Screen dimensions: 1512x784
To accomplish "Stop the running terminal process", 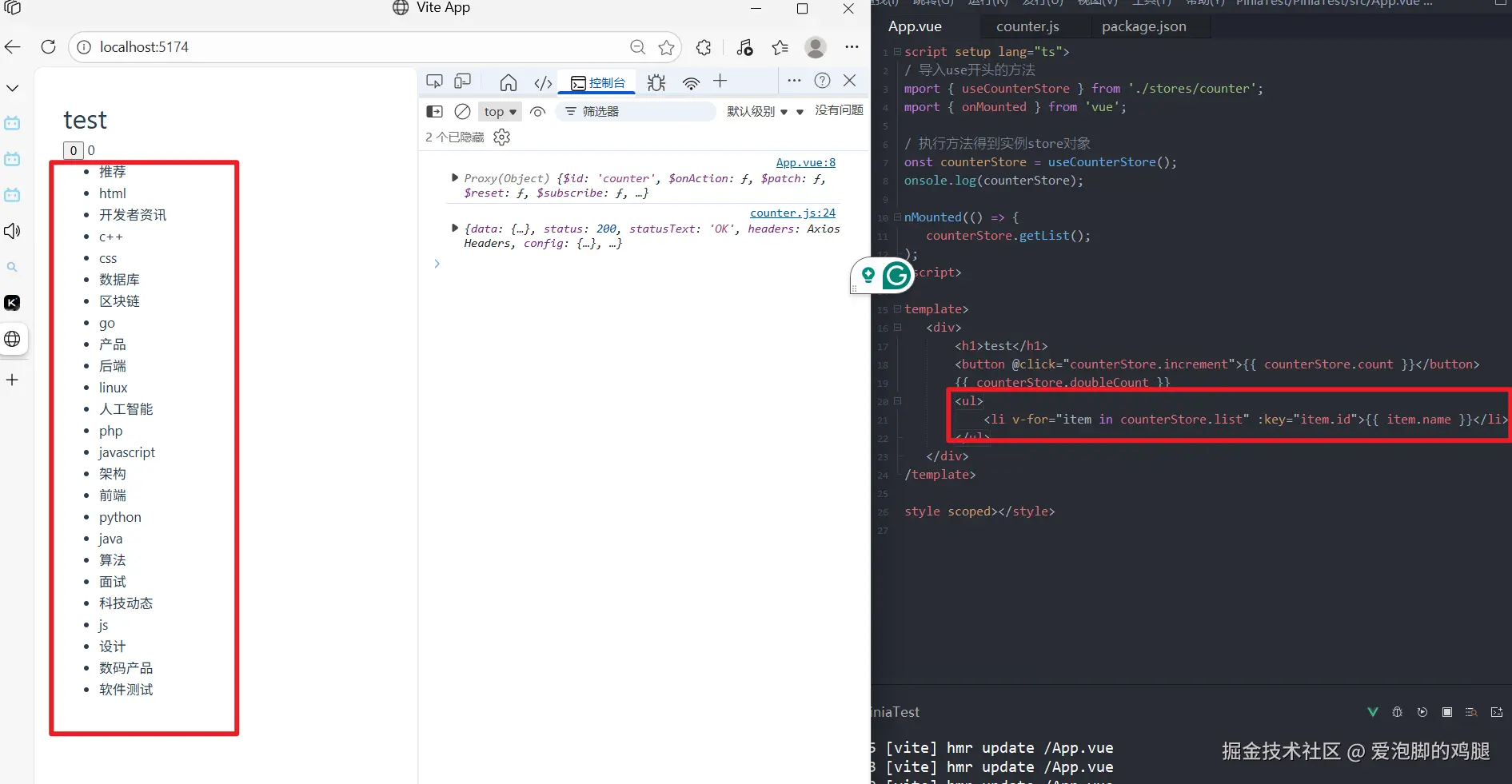I will (1447, 712).
